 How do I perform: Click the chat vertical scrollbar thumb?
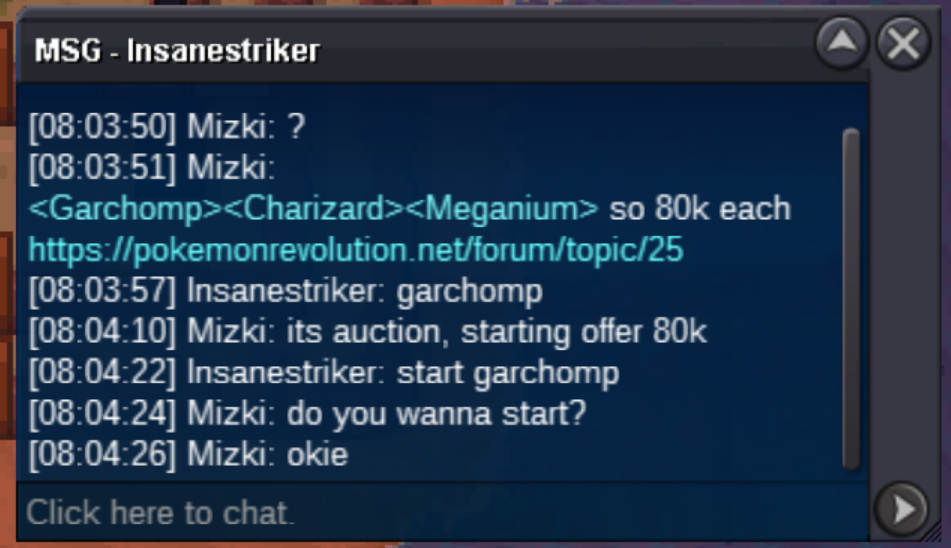[851, 298]
